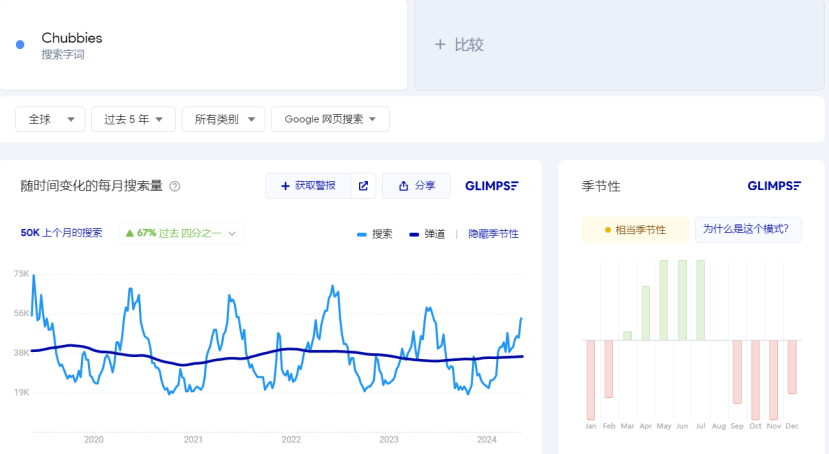Open the Google 网页搜索 dropdown
The image size is (829, 454).
coord(330,119)
